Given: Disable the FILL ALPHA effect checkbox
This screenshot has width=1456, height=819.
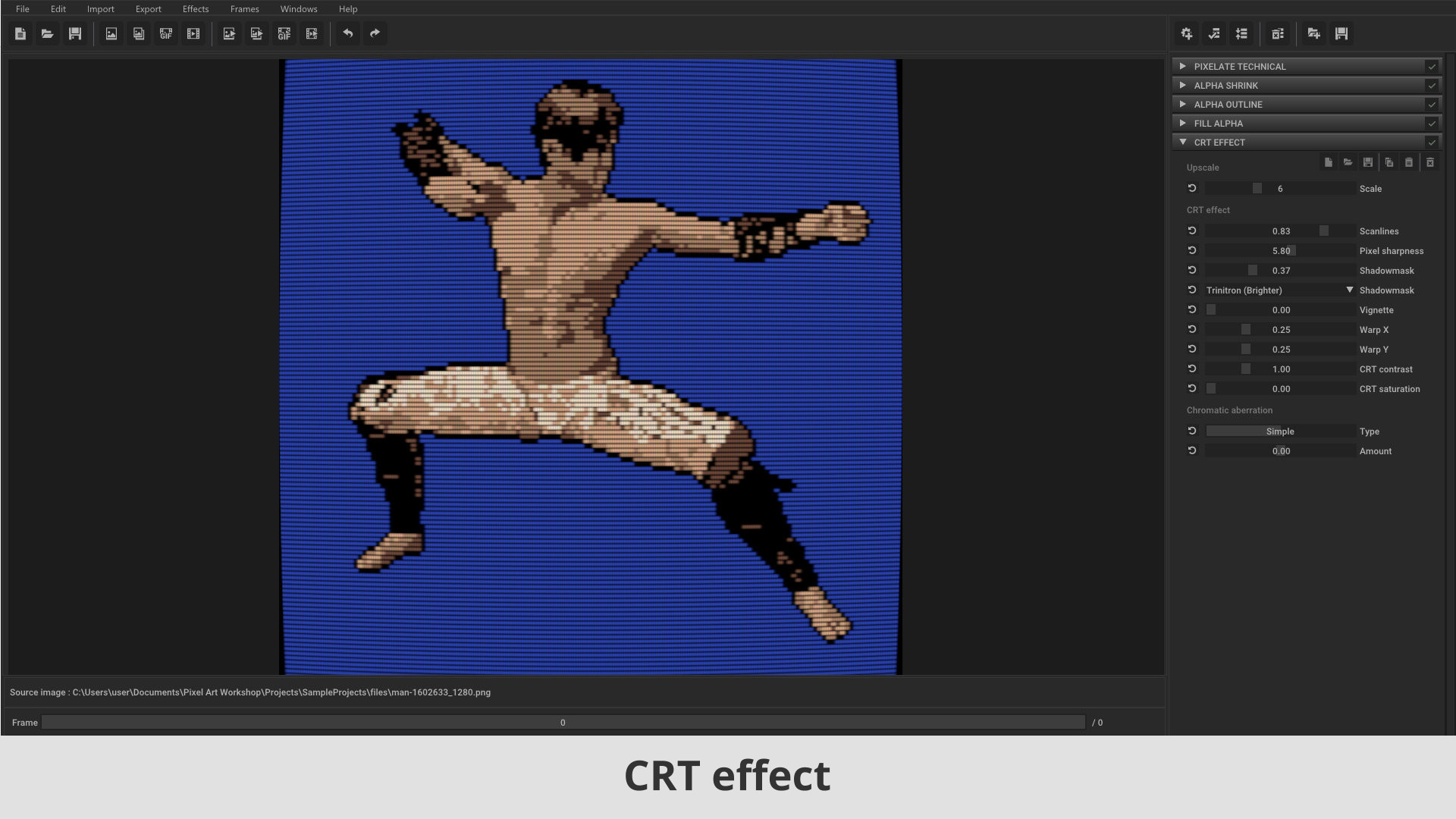Looking at the screenshot, I should point(1432,123).
